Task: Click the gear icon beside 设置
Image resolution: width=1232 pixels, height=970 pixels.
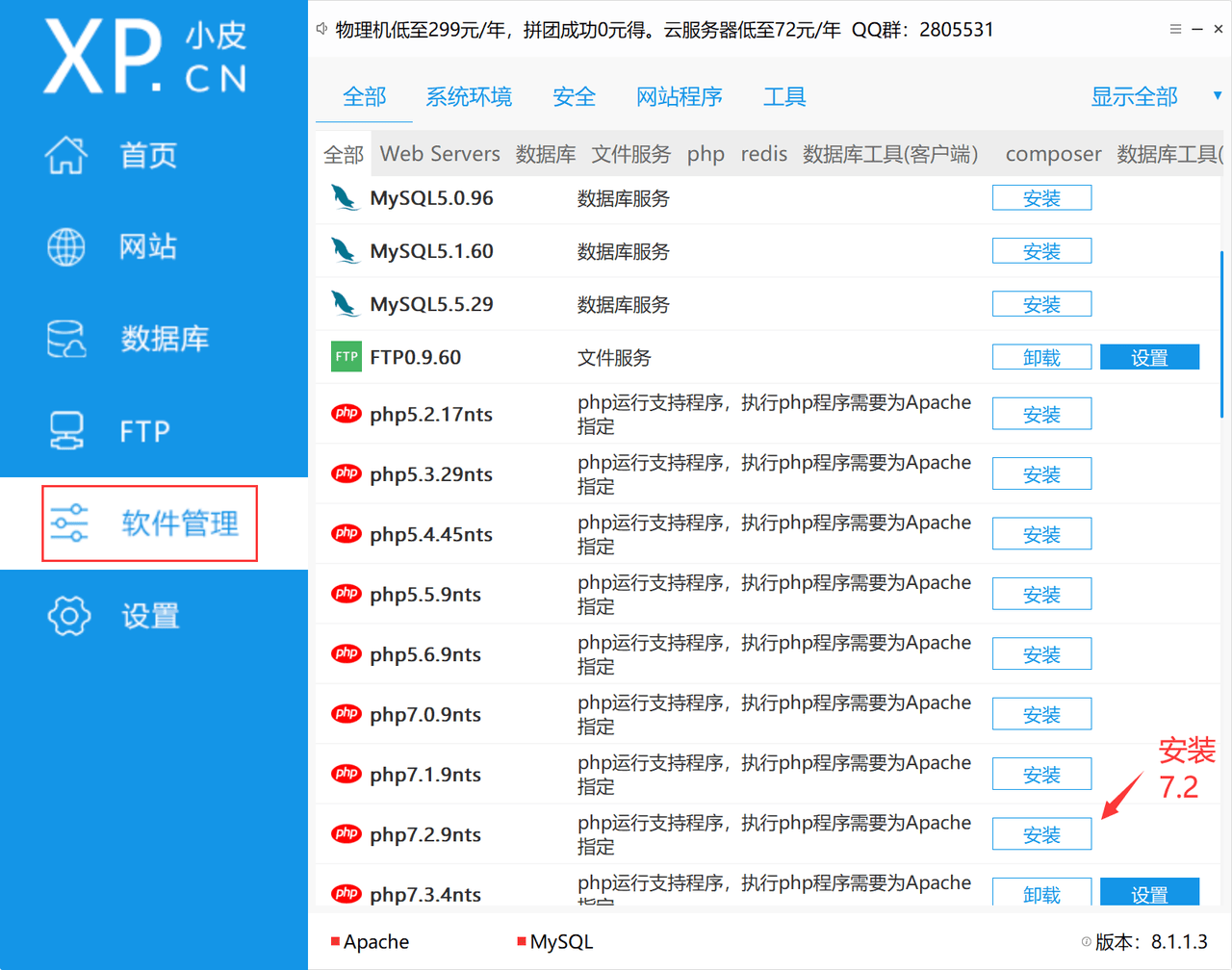Action: pos(69,616)
